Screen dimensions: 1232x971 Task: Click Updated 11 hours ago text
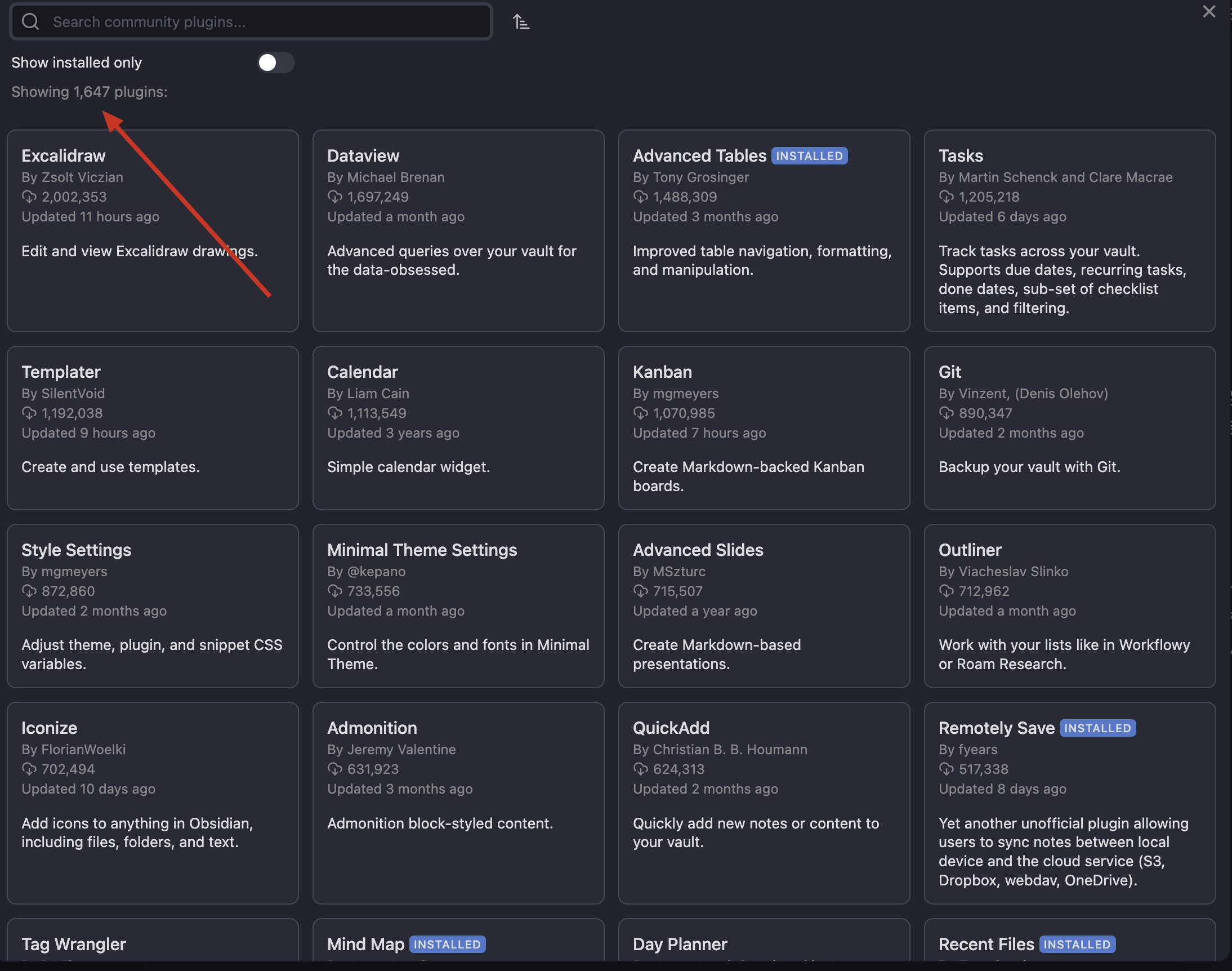coord(90,217)
